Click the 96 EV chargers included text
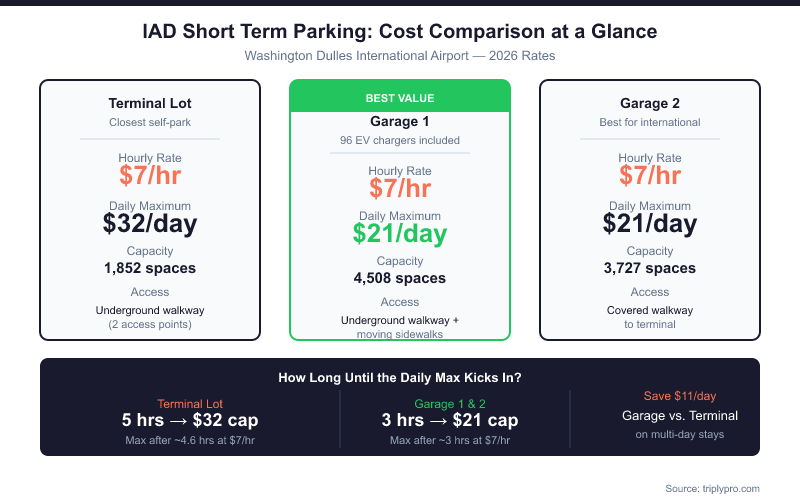The height and width of the screenshot is (500, 800). click(x=400, y=141)
